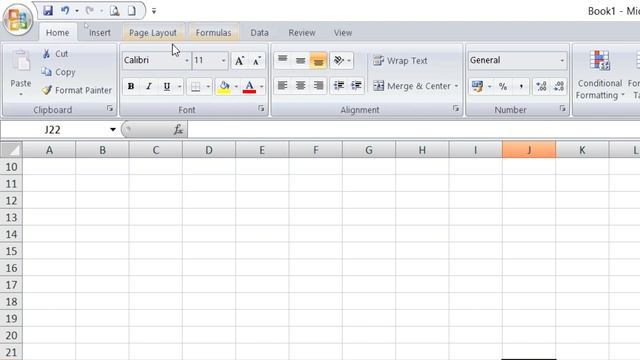Image resolution: width=640 pixels, height=360 pixels.
Task: Open the Clipboard dialog launcher
Action: tap(110, 109)
